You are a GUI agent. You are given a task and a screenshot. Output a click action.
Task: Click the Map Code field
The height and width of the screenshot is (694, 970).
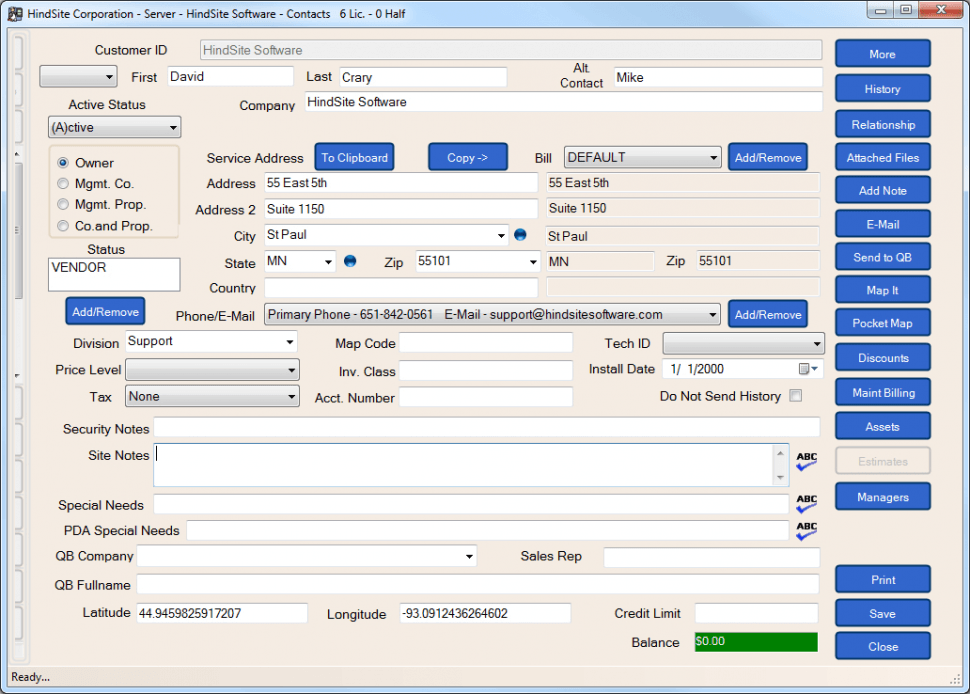(486, 343)
